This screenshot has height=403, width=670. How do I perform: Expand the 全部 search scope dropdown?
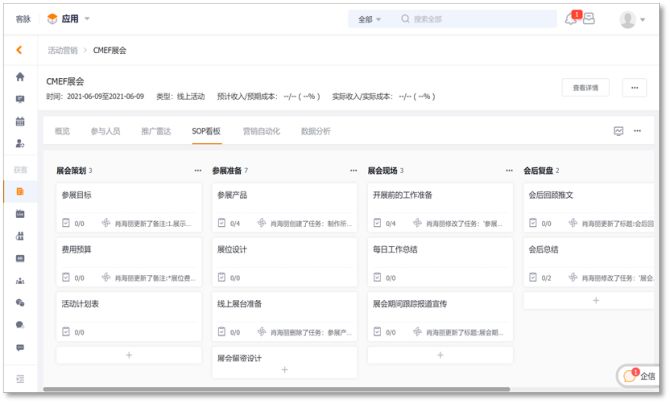coord(370,19)
